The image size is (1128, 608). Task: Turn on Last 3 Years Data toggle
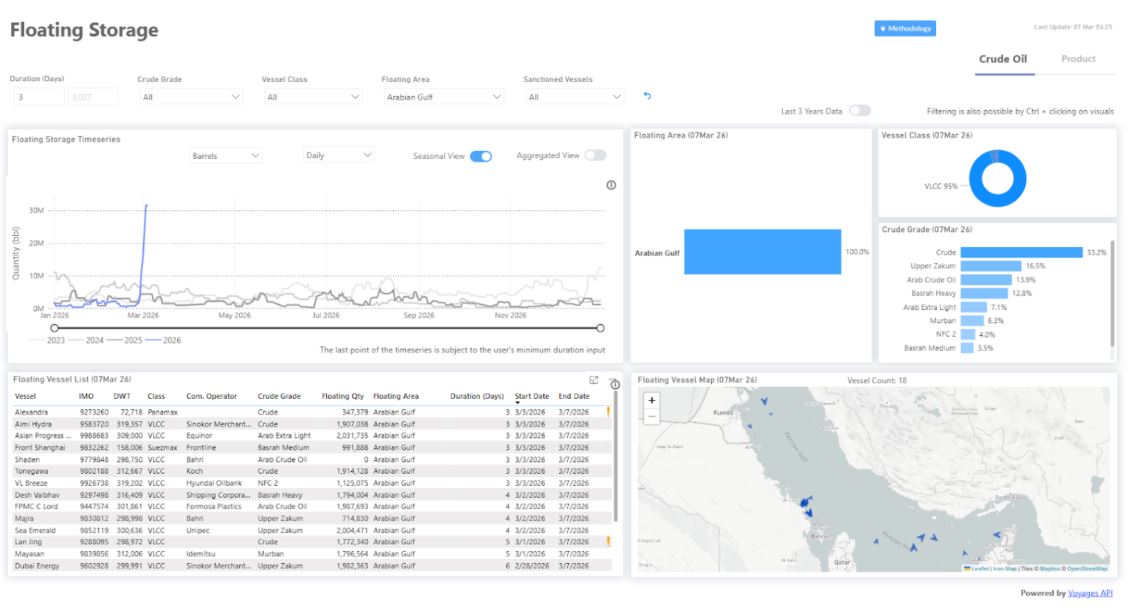point(859,111)
